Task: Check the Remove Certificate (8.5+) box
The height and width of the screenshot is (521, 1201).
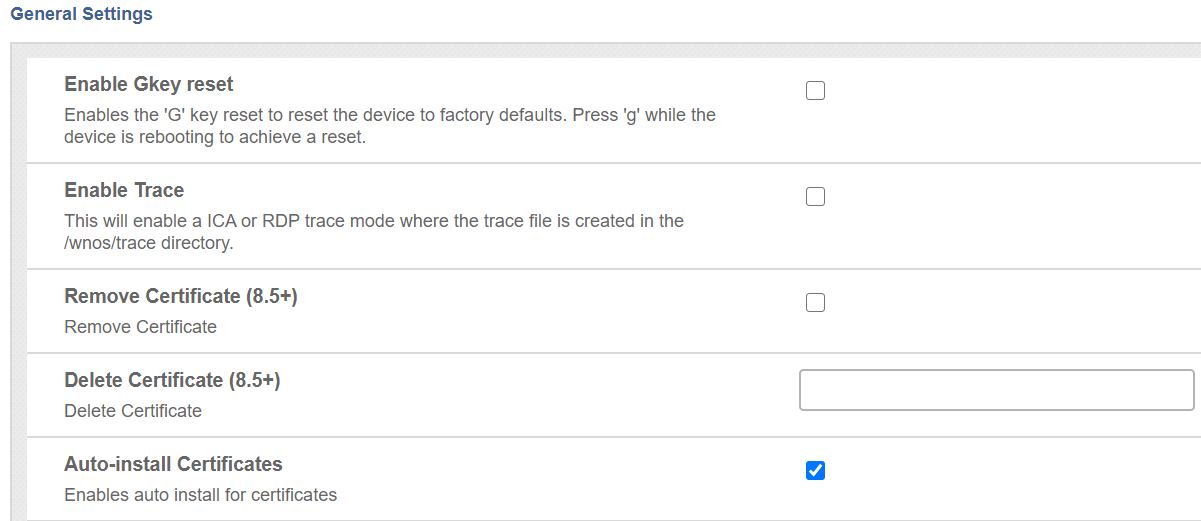Action: 815,303
